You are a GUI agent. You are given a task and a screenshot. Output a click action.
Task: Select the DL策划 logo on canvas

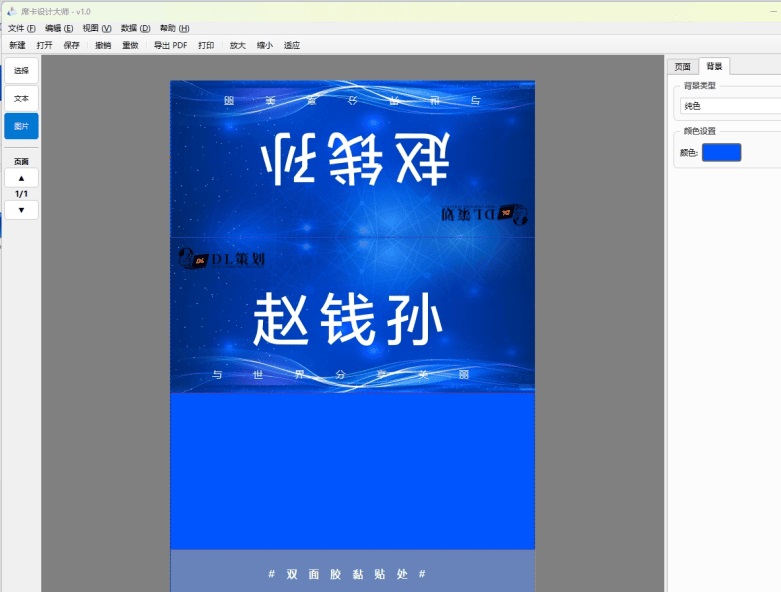[221, 259]
